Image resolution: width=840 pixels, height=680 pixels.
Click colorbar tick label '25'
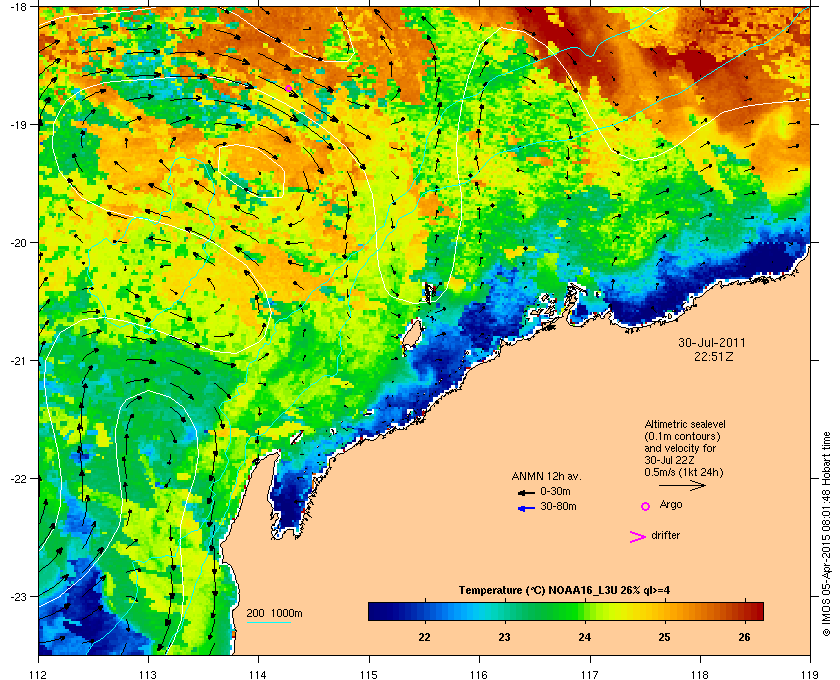coord(664,637)
